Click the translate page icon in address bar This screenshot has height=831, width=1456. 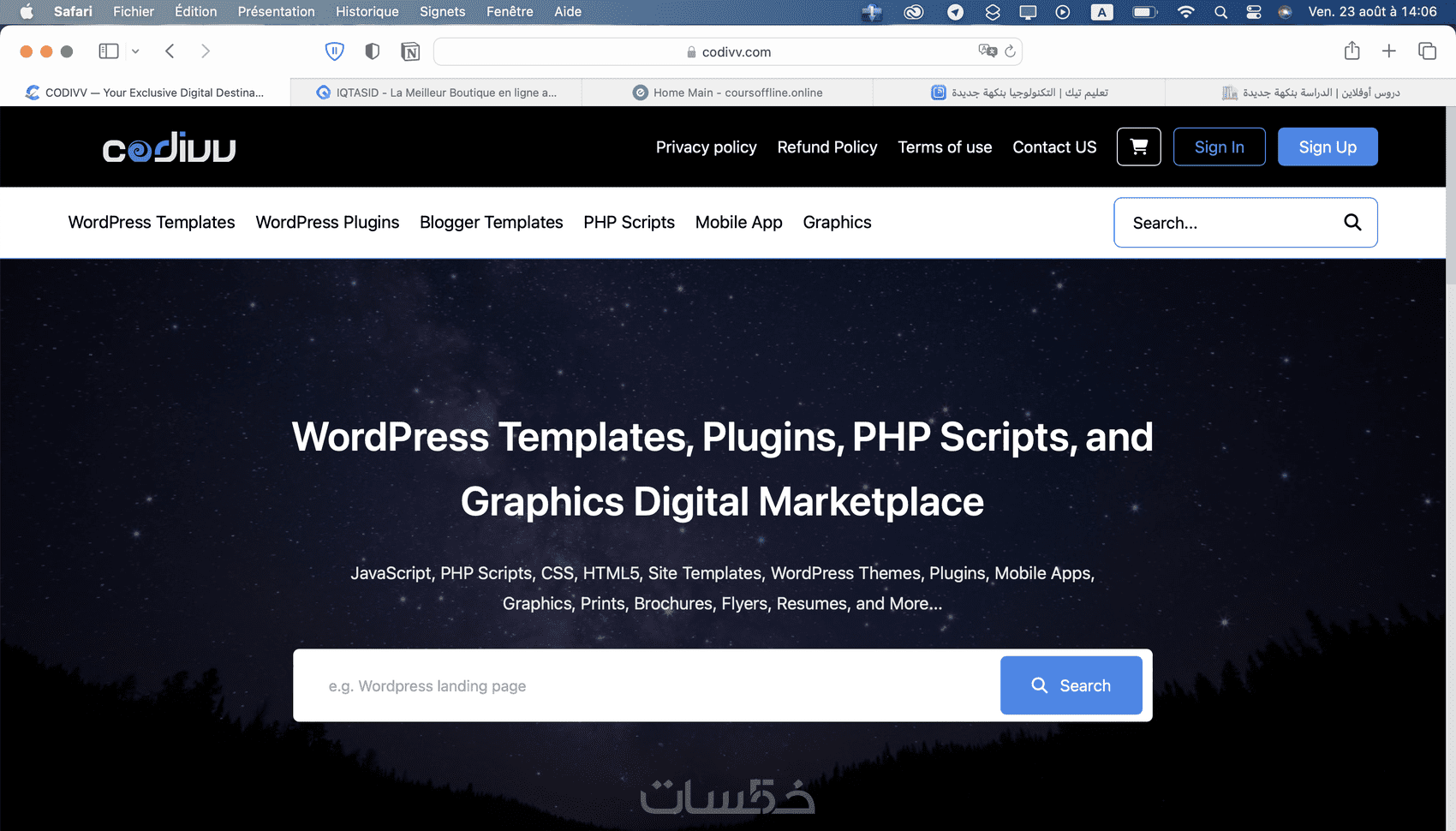(988, 51)
